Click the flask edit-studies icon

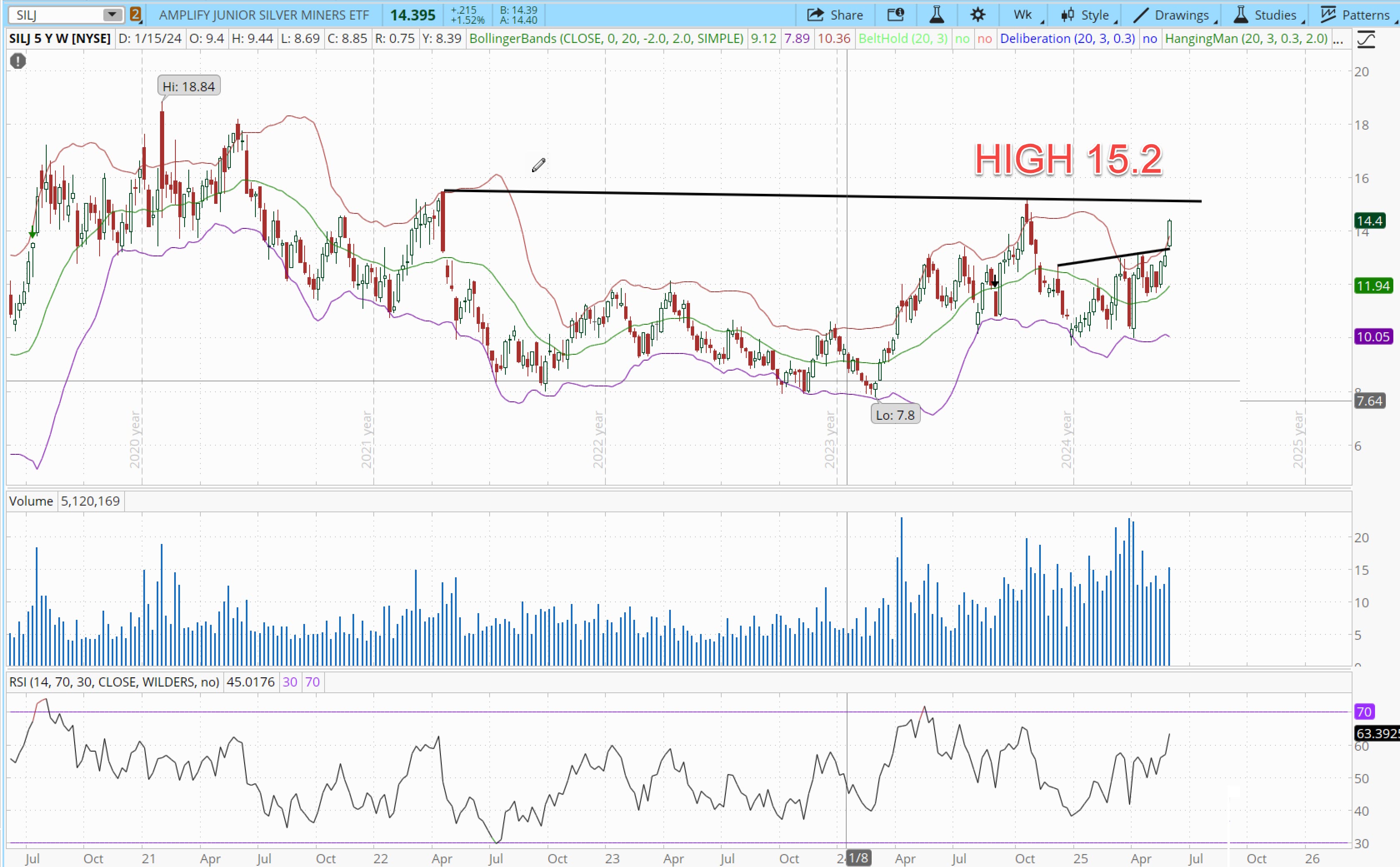point(937,15)
